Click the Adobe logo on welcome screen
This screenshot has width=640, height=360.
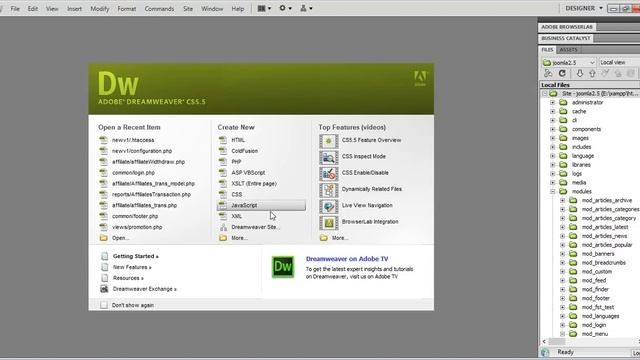coord(420,78)
